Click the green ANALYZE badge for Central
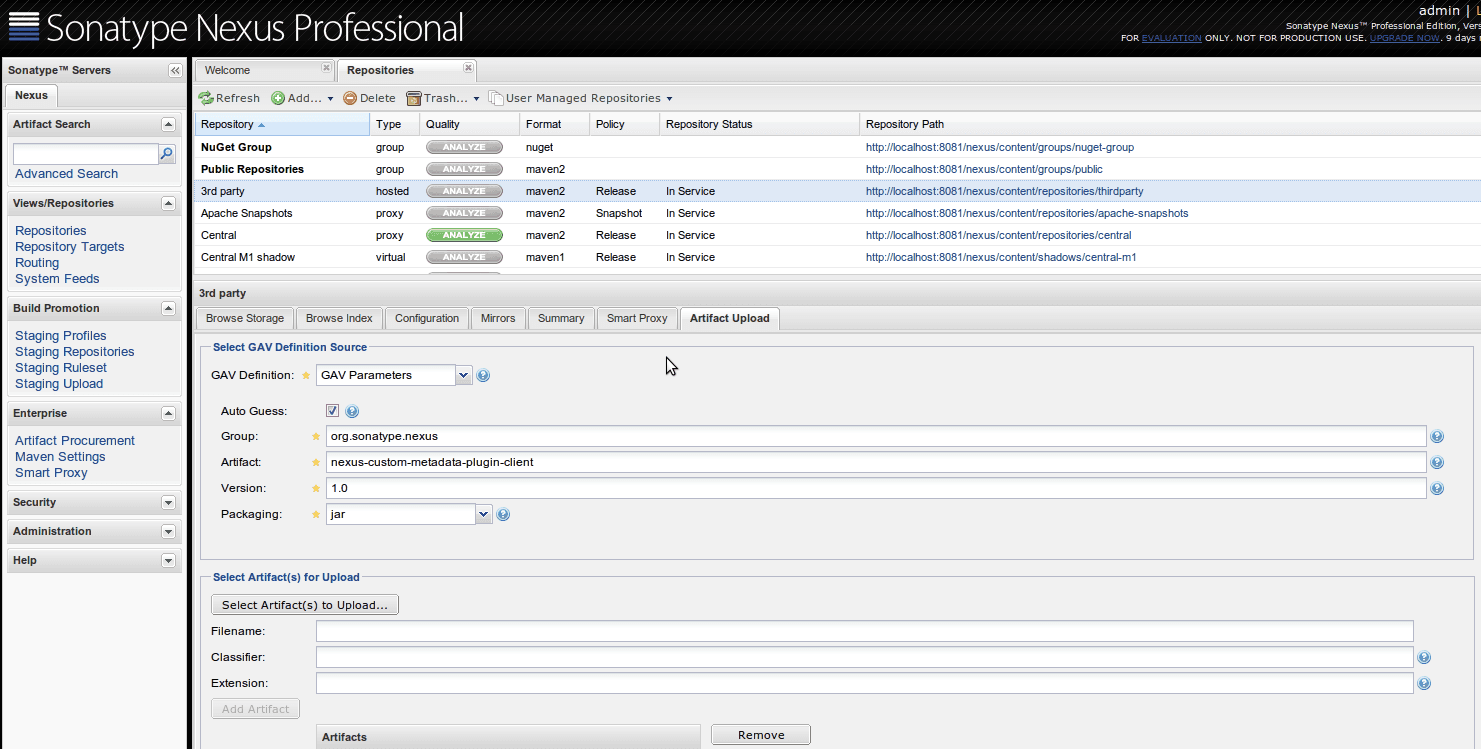The height and width of the screenshot is (749, 1481). pos(464,235)
